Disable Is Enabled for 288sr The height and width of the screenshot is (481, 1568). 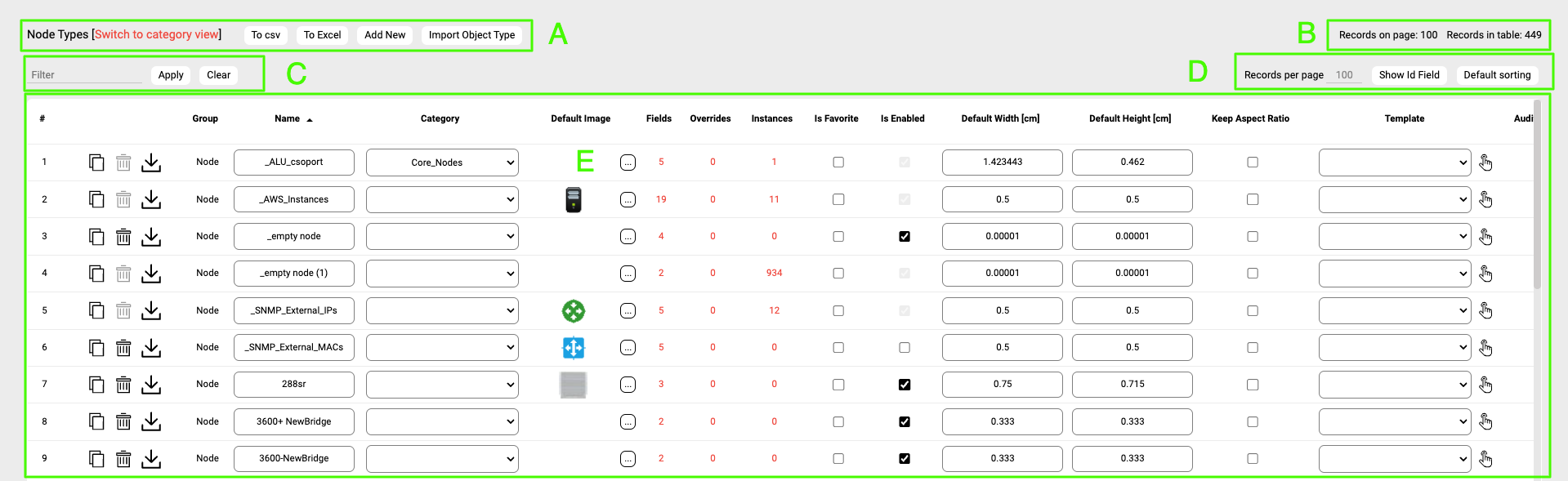point(905,385)
